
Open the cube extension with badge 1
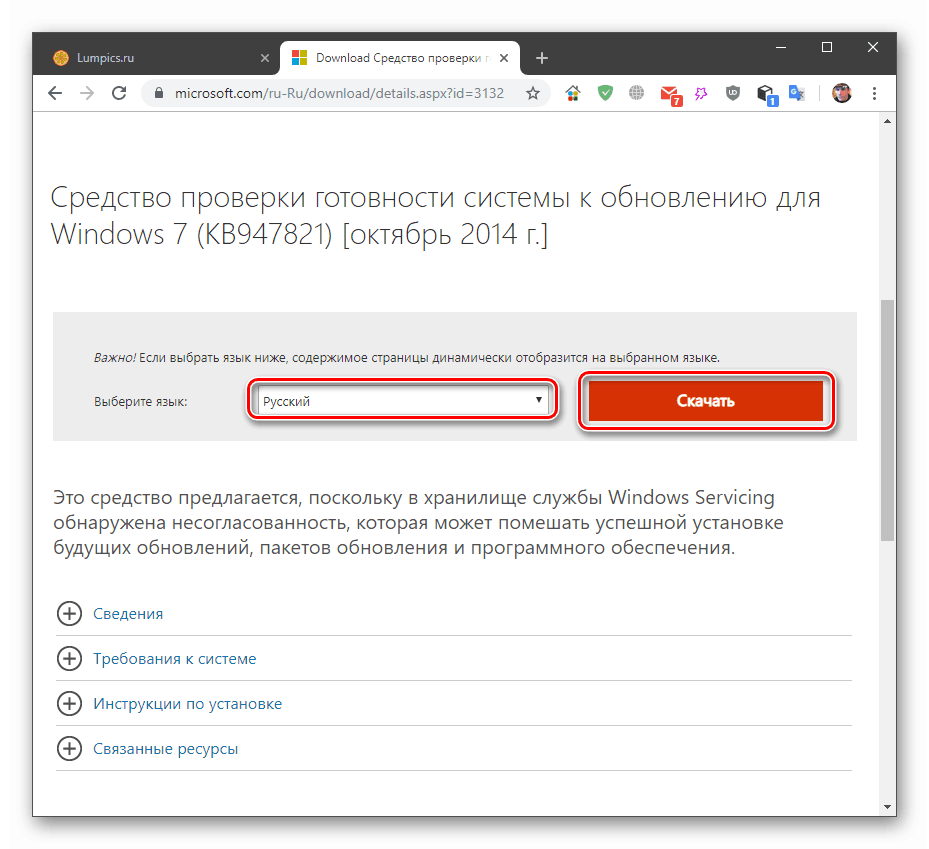click(767, 95)
